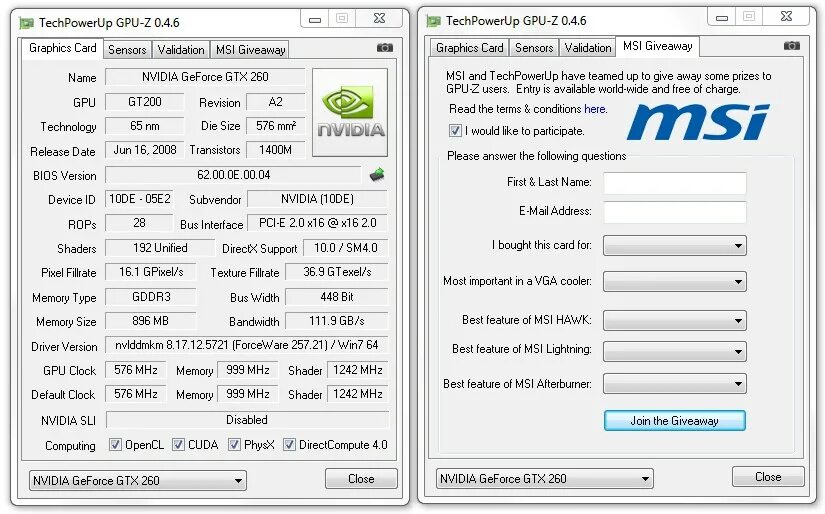825x514 pixels.
Task: Click Technology value '65 nm'
Action: 145,126
